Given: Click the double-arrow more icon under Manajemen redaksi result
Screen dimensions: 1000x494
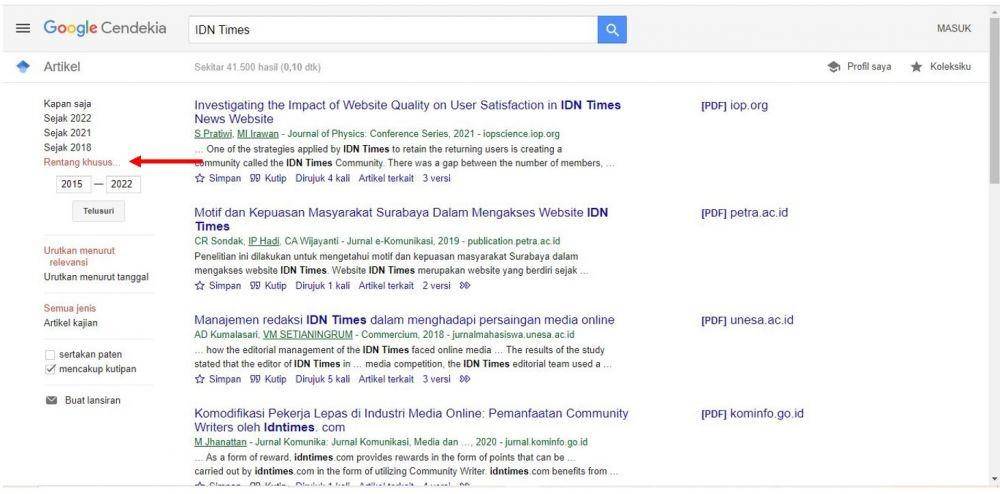Looking at the screenshot, I should tap(465, 379).
